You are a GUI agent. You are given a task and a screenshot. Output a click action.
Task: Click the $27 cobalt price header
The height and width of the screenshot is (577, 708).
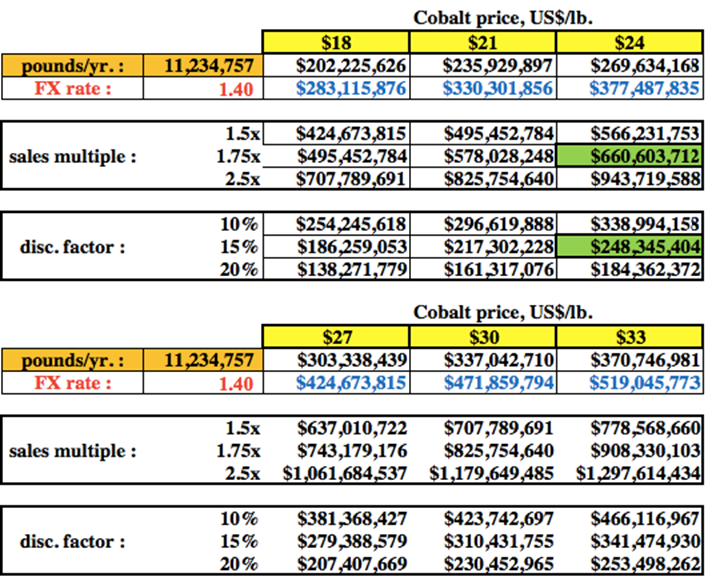[335, 333]
